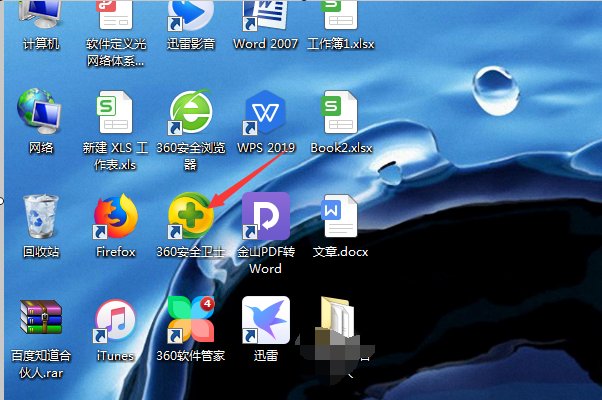The image size is (602, 400).
Task: Click the 360安全卫士 shortcut icon
Action: point(192,216)
